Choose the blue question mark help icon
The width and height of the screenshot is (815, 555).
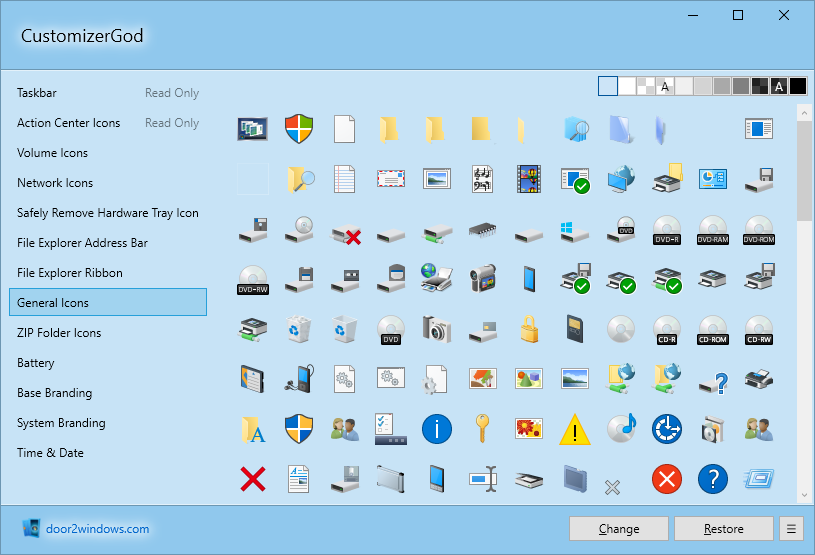click(713, 479)
